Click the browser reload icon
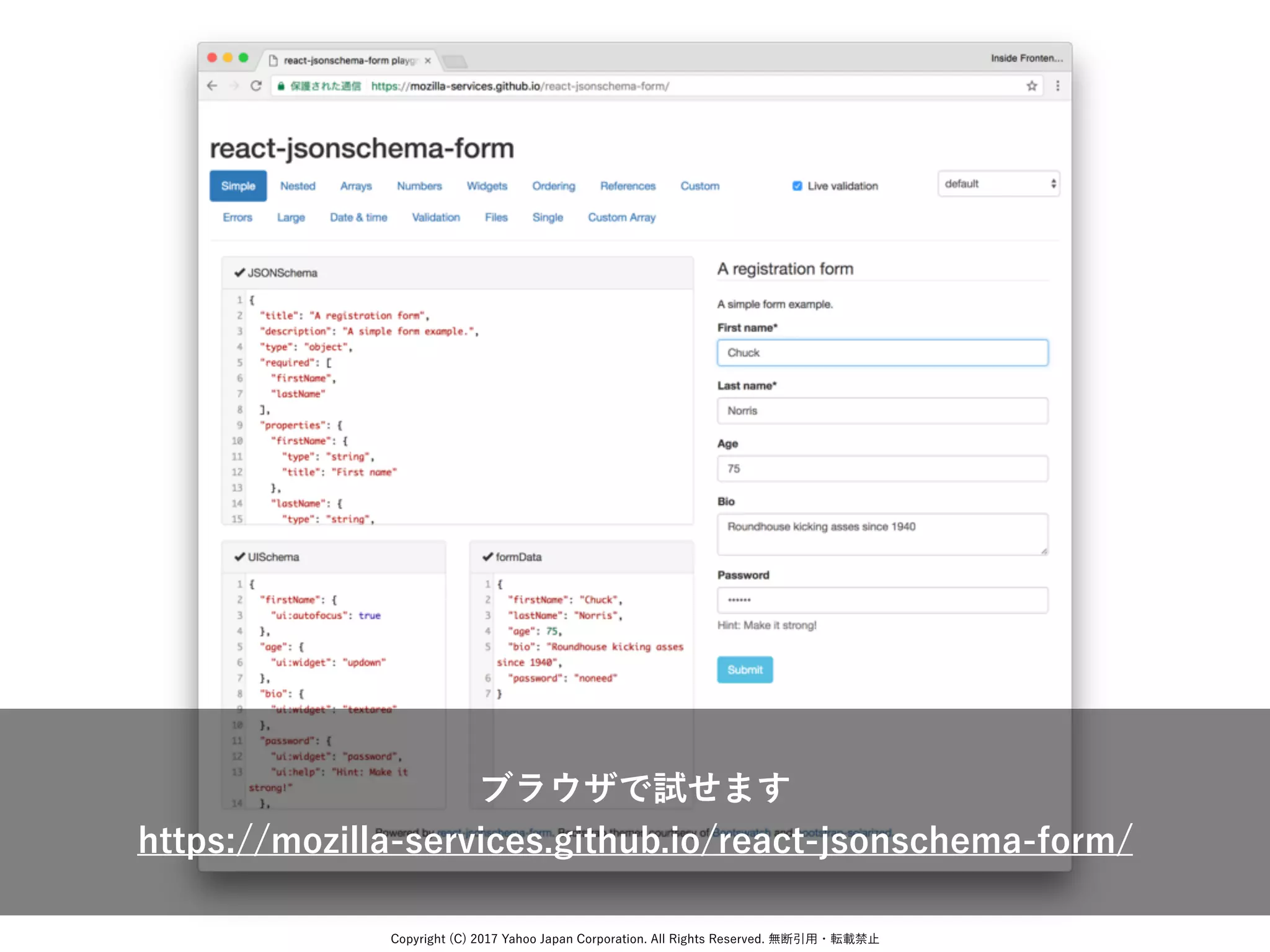This screenshot has width=1270, height=952. point(256,86)
